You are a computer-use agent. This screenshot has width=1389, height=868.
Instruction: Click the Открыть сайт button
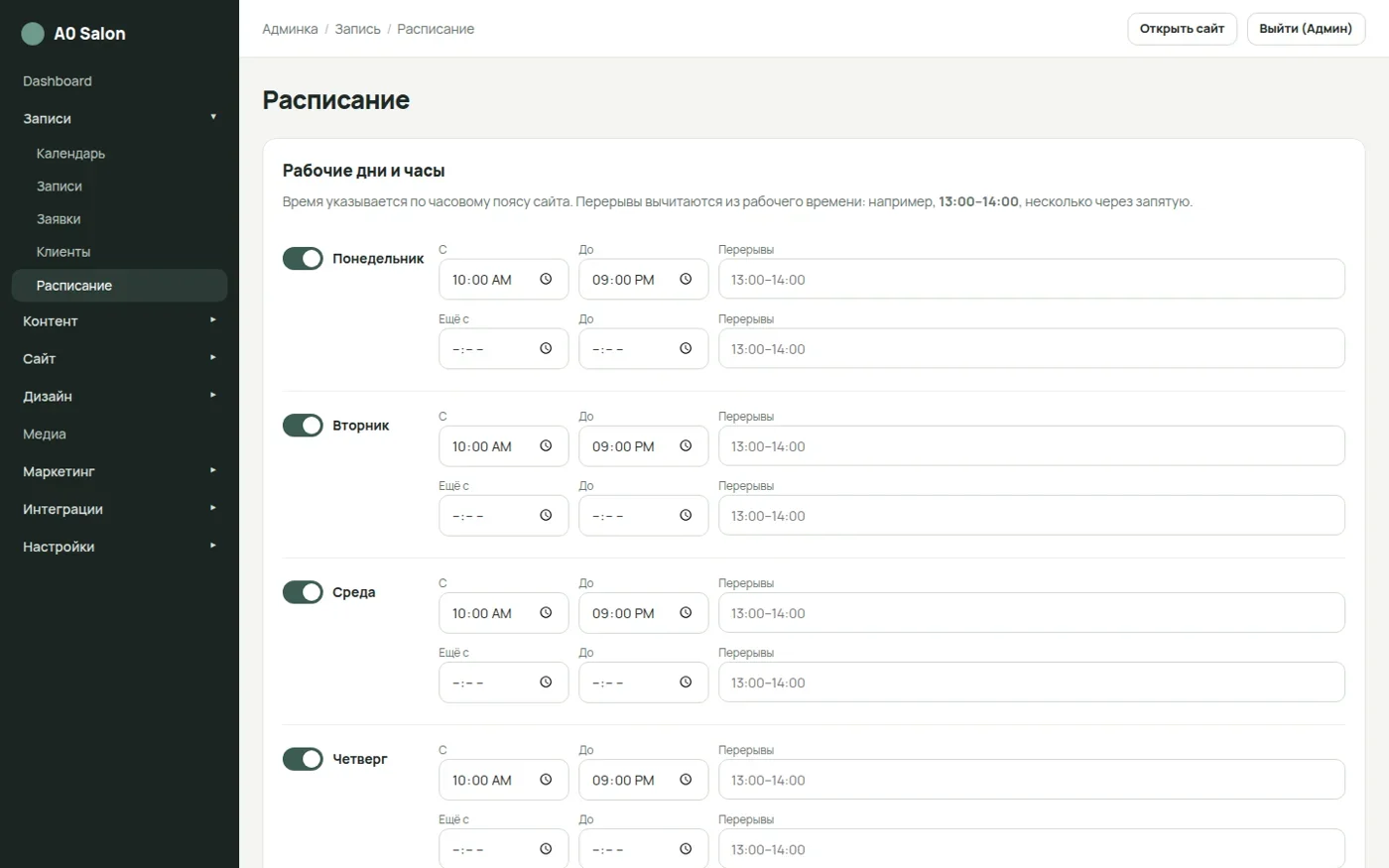coord(1182,29)
